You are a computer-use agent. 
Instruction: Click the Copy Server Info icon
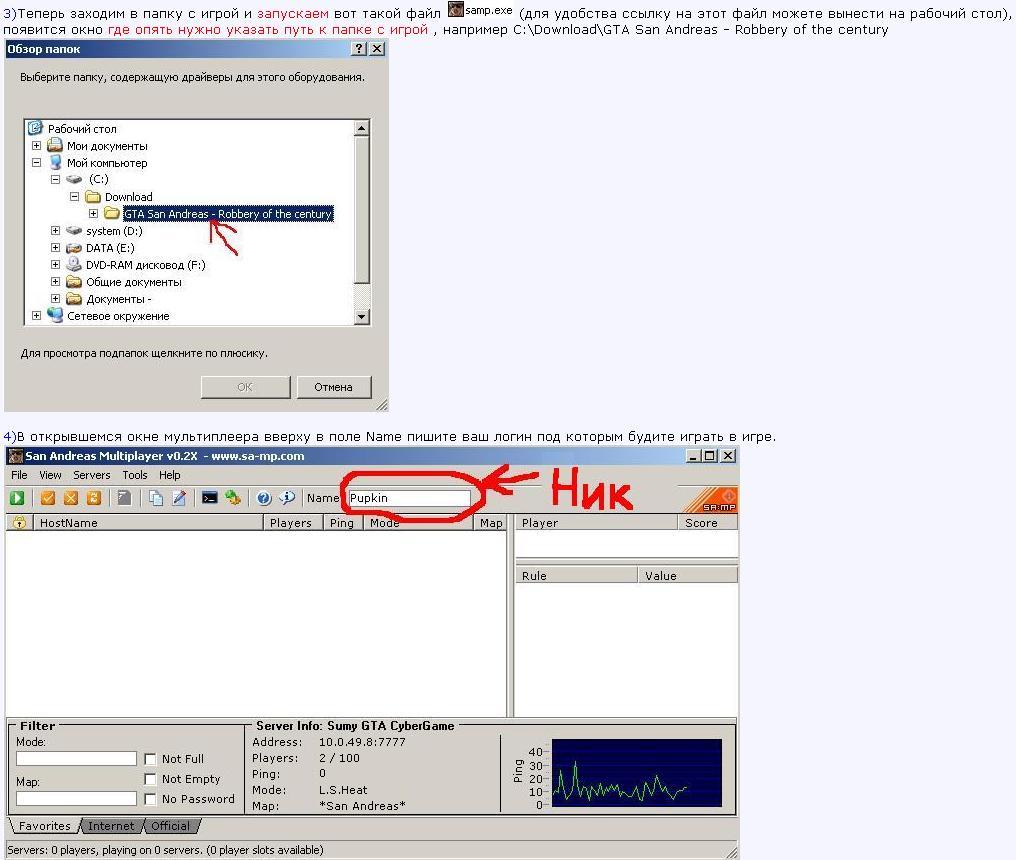[156, 498]
